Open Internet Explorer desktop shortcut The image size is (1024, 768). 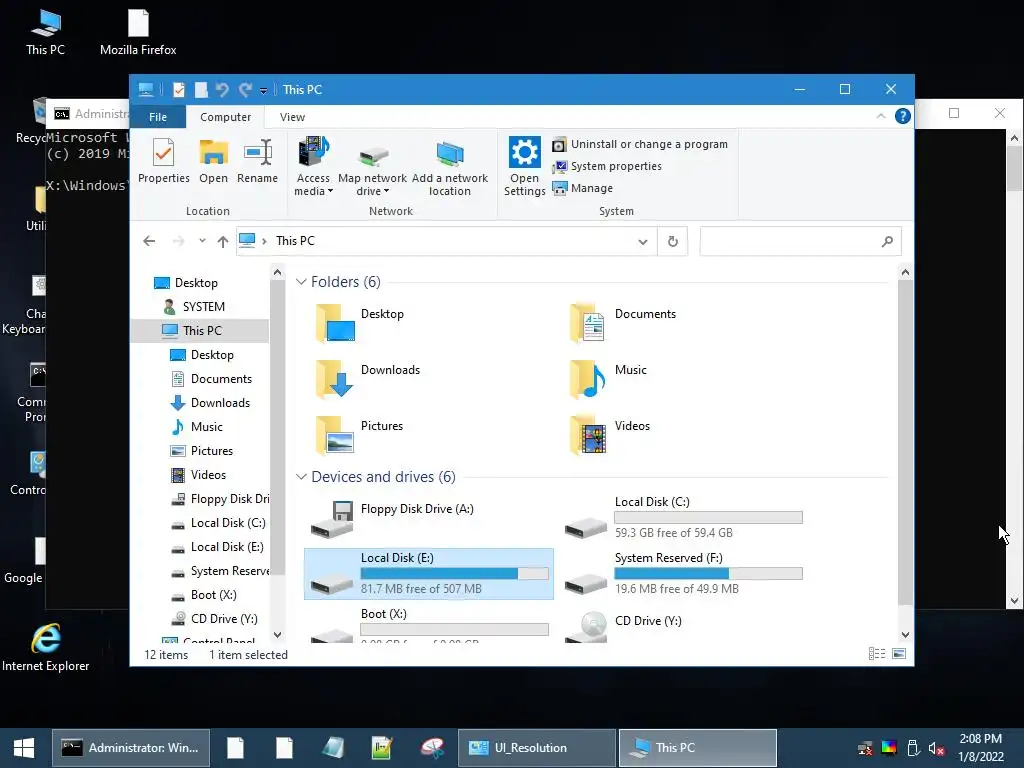point(46,648)
